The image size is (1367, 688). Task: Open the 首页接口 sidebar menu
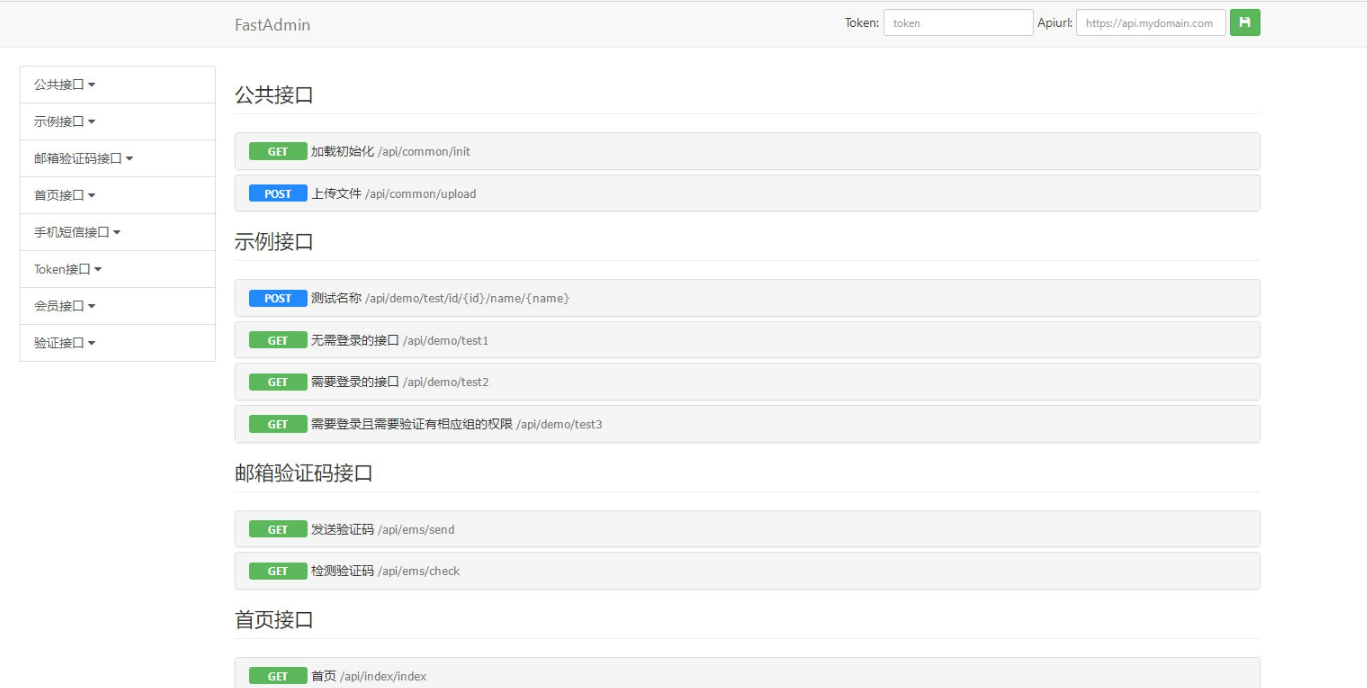[65, 196]
